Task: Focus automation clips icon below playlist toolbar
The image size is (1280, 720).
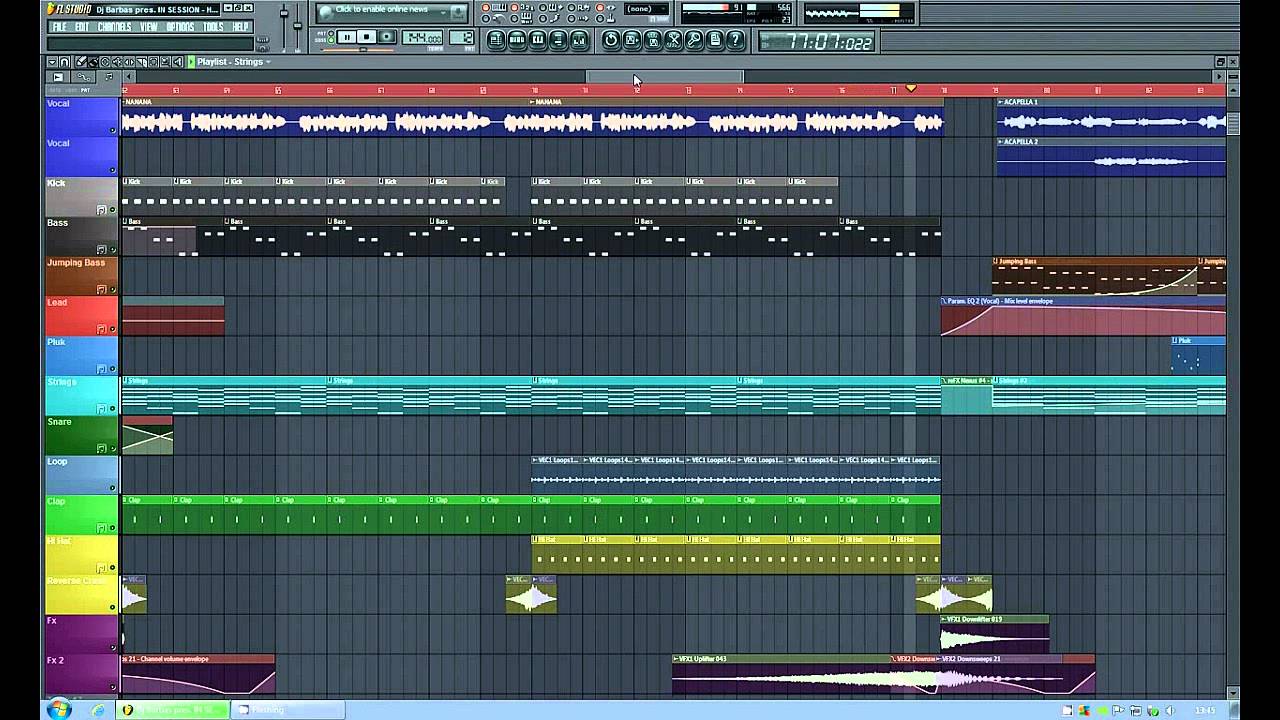Action: [x=83, y=76]
